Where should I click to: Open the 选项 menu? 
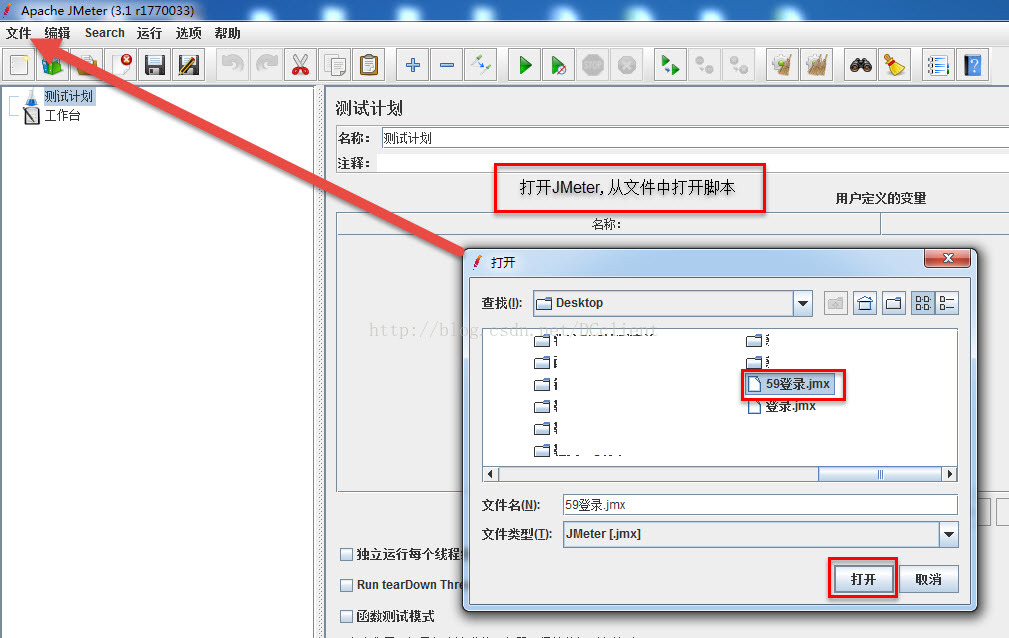[x=189, y=33]
